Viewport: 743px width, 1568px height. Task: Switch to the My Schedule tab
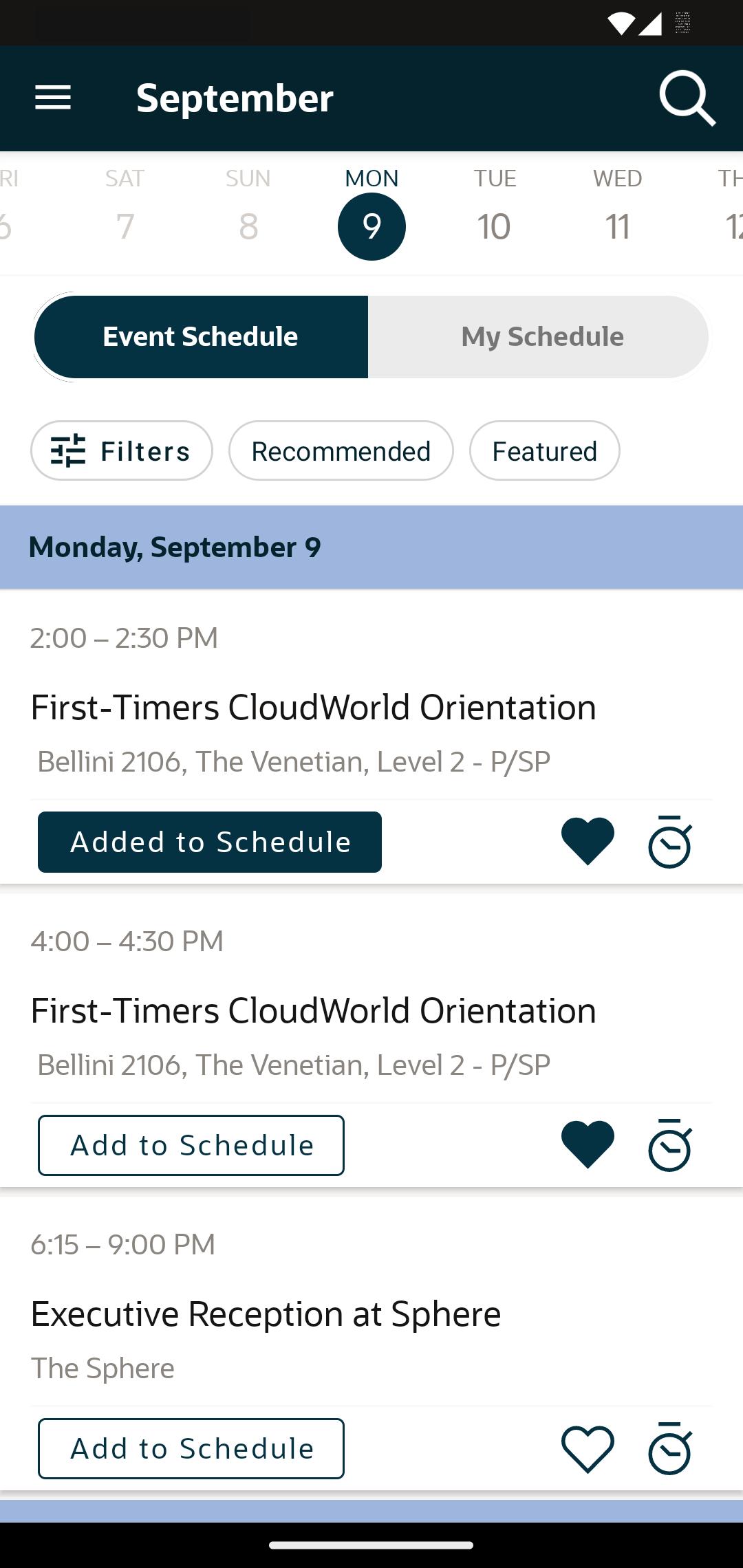click(x=542, y=337)
